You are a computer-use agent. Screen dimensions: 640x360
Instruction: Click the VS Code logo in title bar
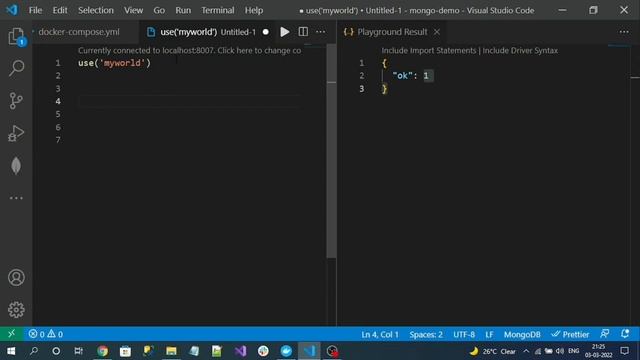click(12, 10)
